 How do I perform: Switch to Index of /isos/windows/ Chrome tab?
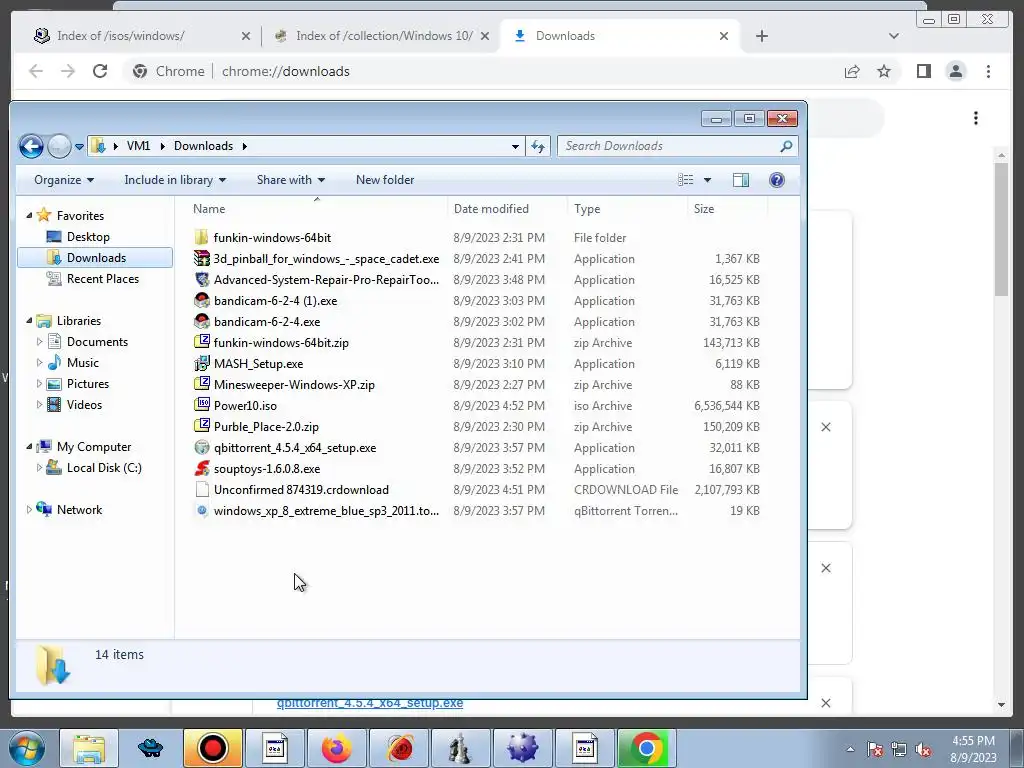click(141, 36)
